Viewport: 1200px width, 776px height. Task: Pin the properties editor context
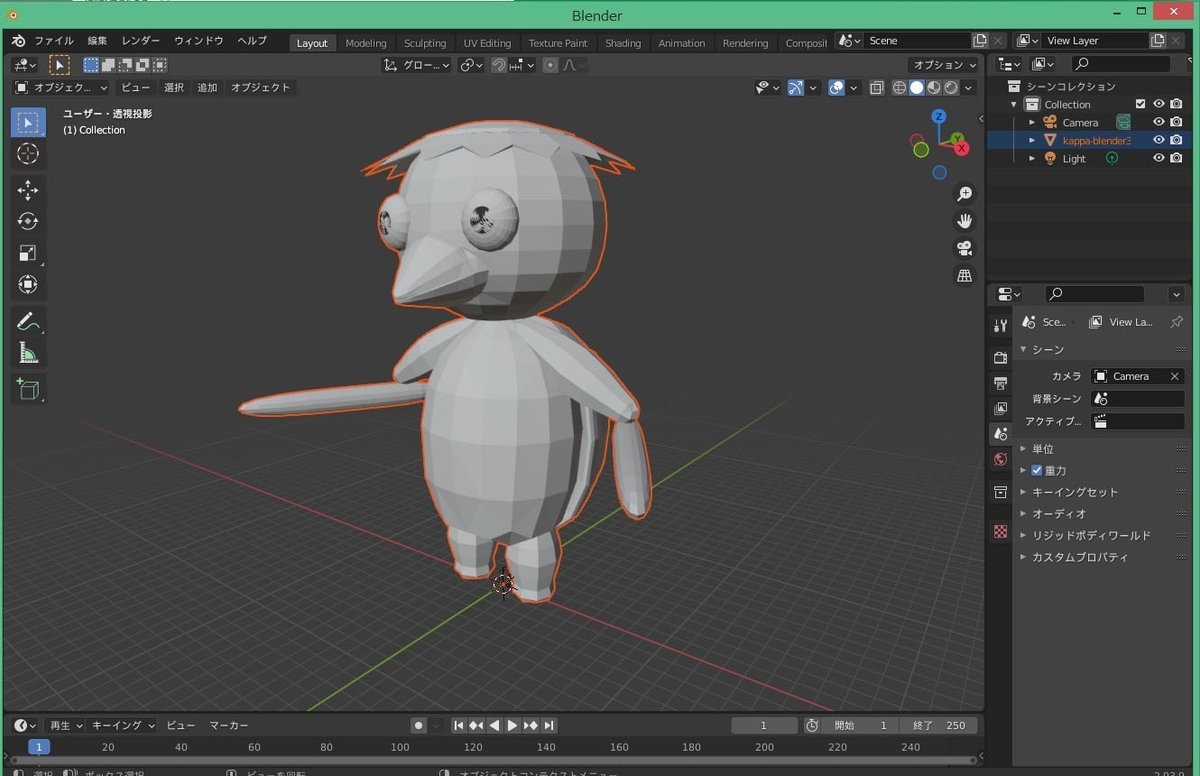coord(1176,322)
